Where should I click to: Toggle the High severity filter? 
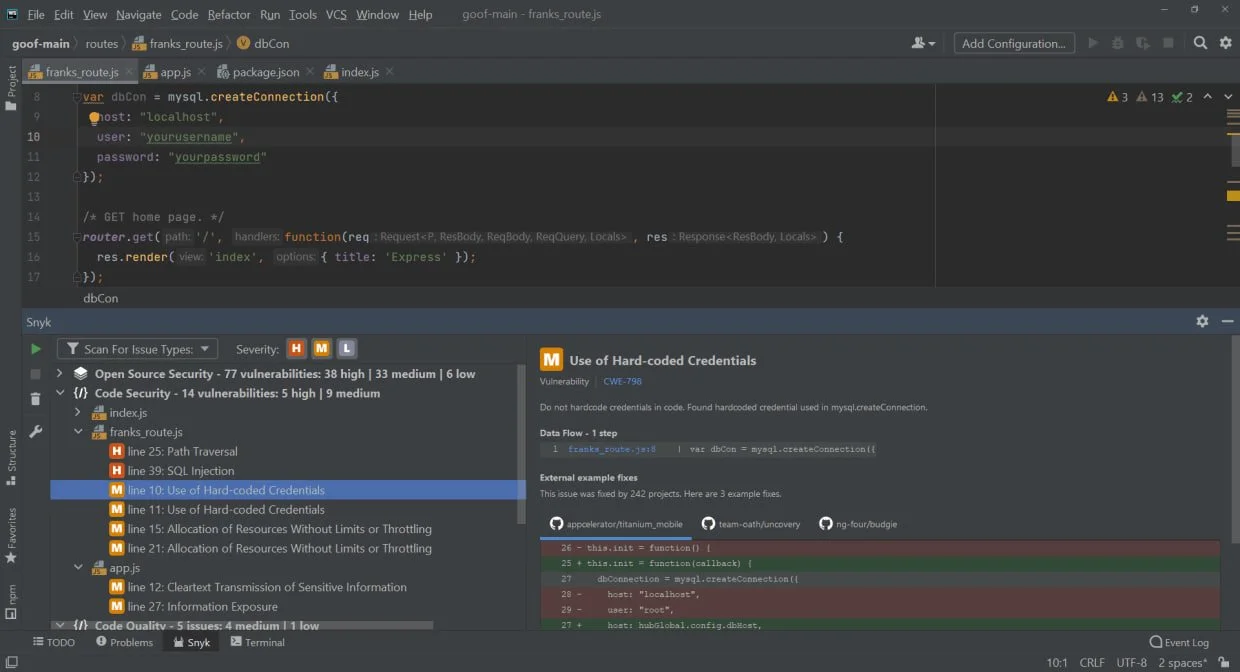[x=296, y=348]
